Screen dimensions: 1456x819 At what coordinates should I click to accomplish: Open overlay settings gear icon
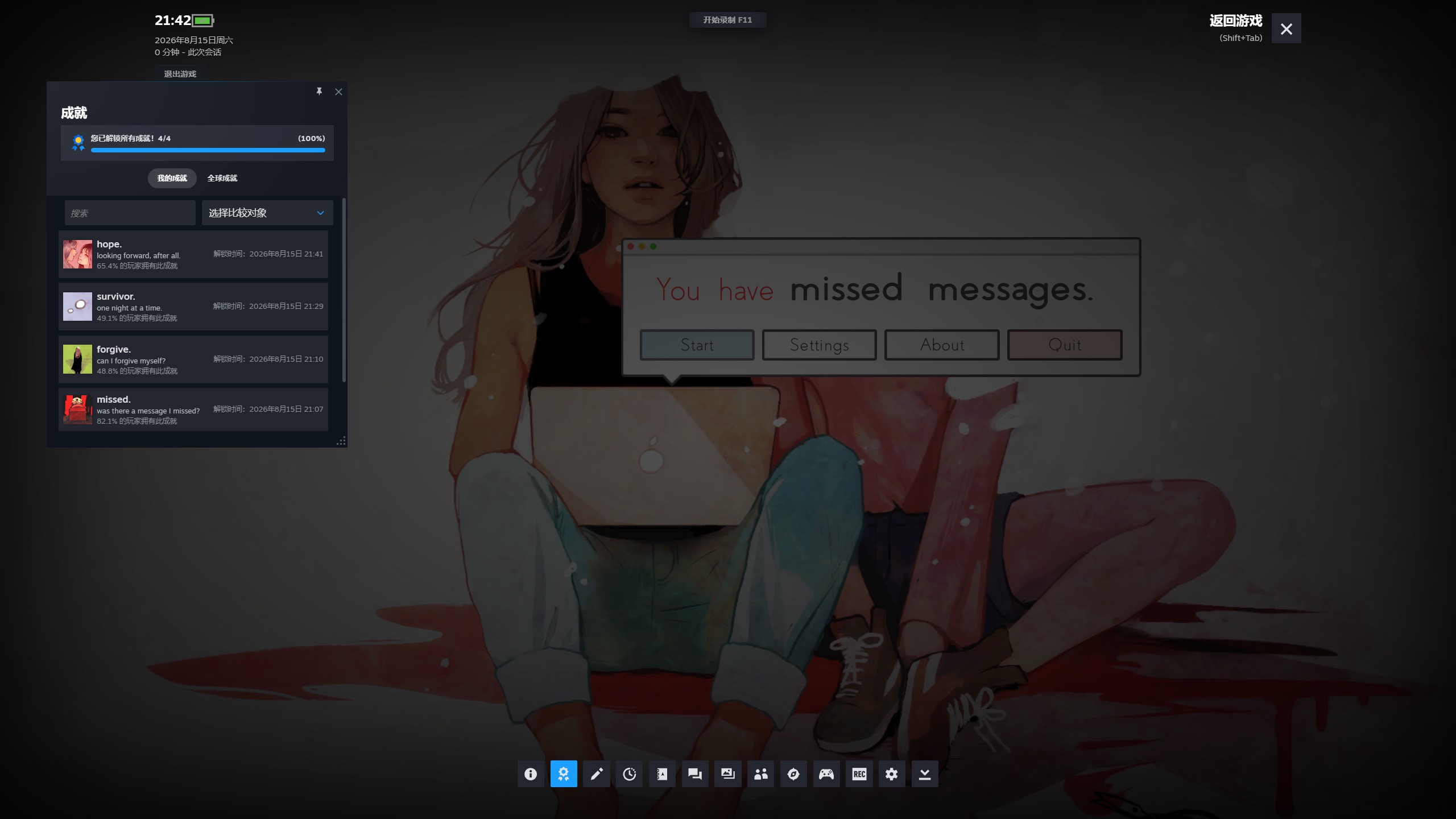892,774
